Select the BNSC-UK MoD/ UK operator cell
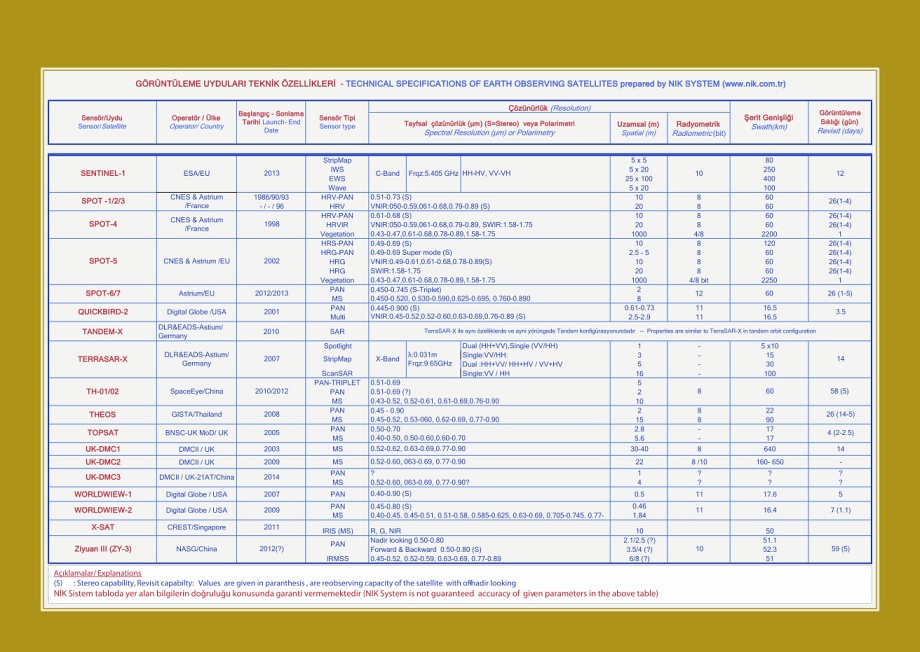The height and width of the screenshot is (652, 920). (197, 433)
